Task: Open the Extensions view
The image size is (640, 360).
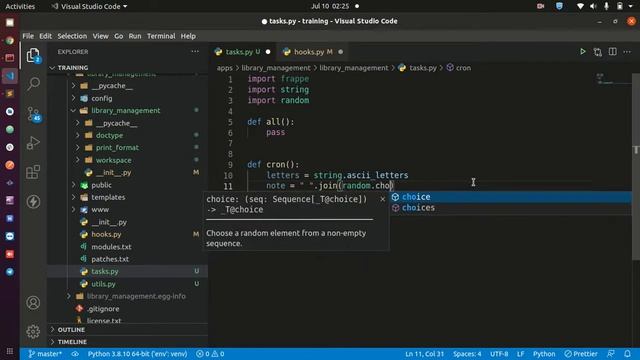Action: (x=33, y=172)
